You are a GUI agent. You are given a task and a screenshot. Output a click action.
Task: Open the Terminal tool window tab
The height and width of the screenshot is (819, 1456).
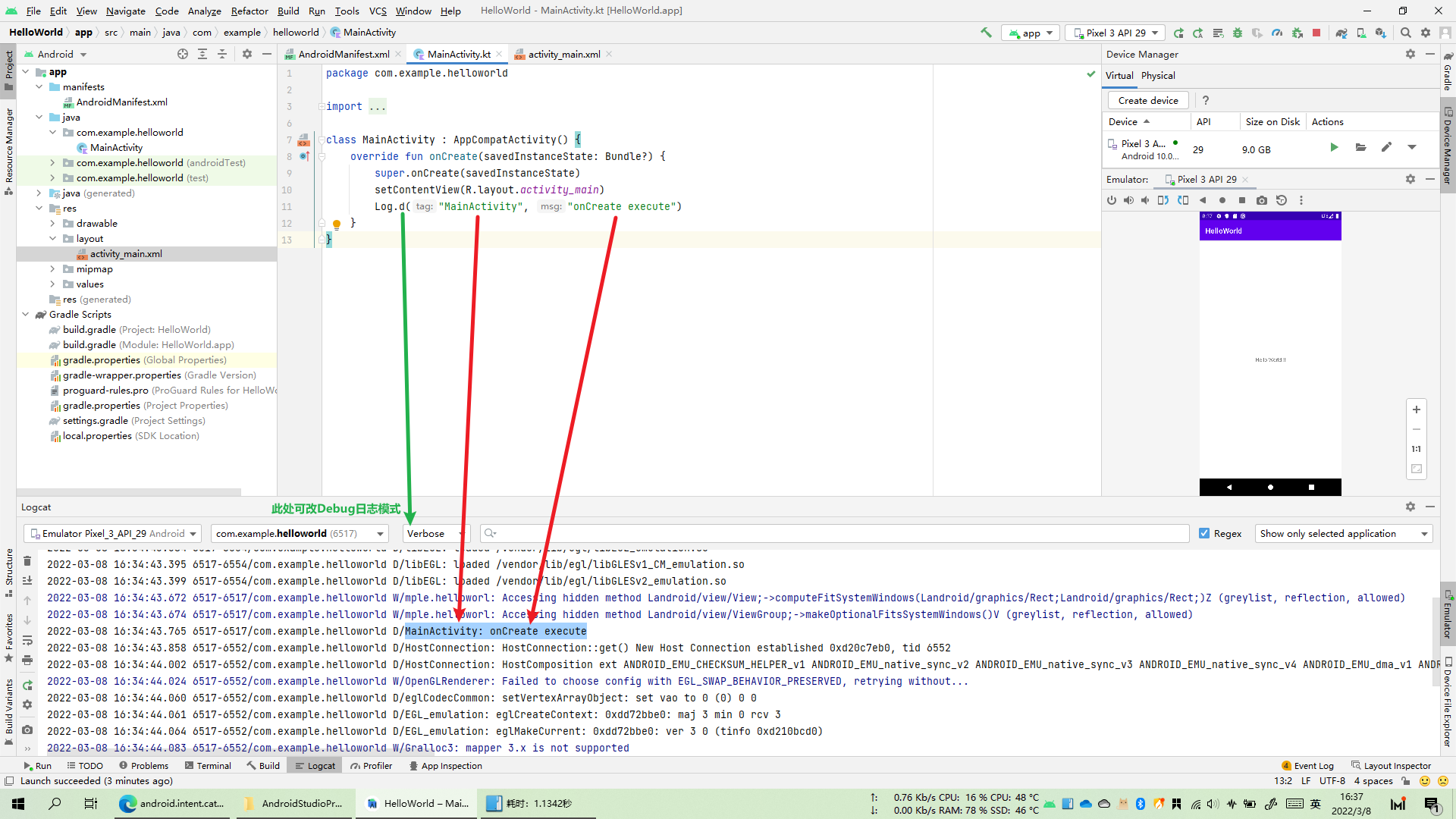coord(208,766)
